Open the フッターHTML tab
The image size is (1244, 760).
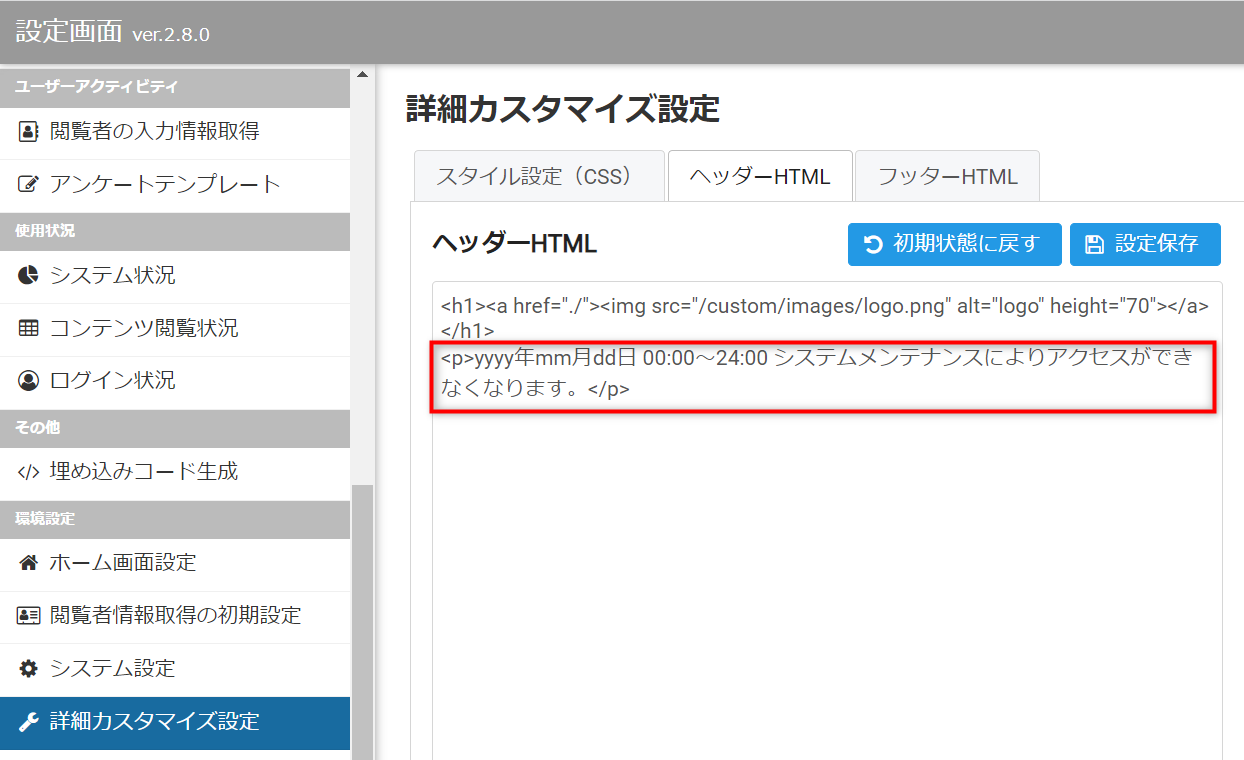pos(946,177)
